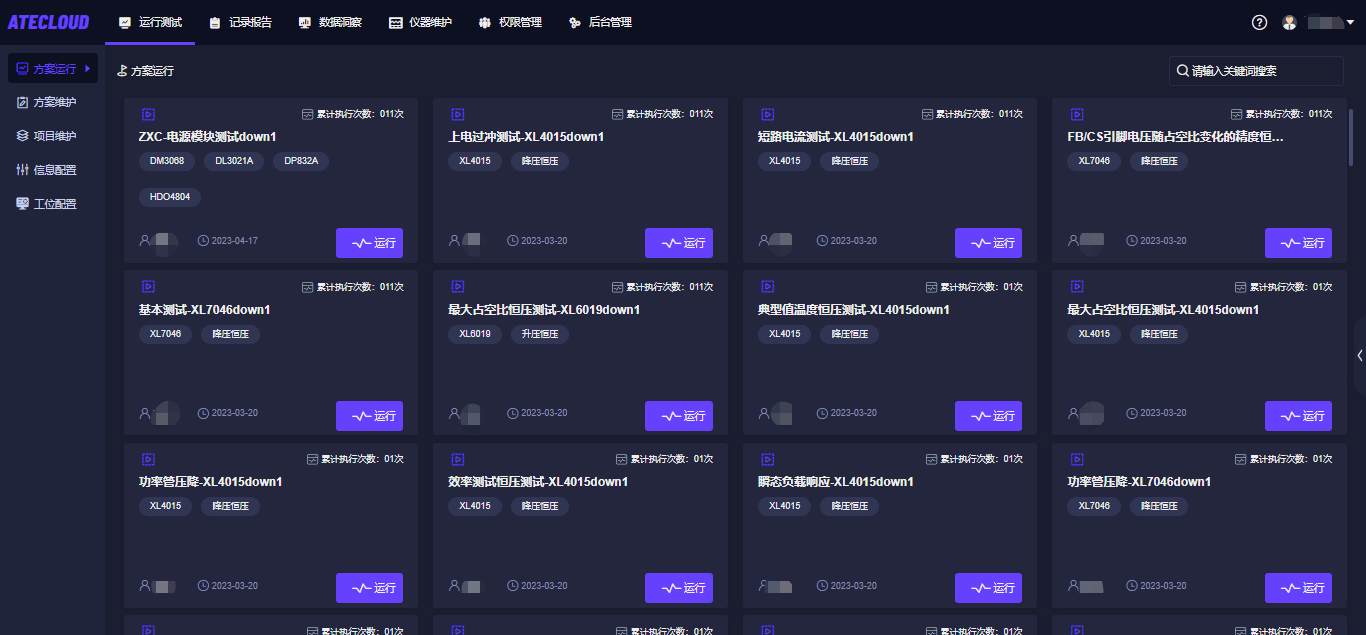This screenshot has width=1366, height=635.
Task: Select 方案运行 in the sidebar
Action: [53, 69]
